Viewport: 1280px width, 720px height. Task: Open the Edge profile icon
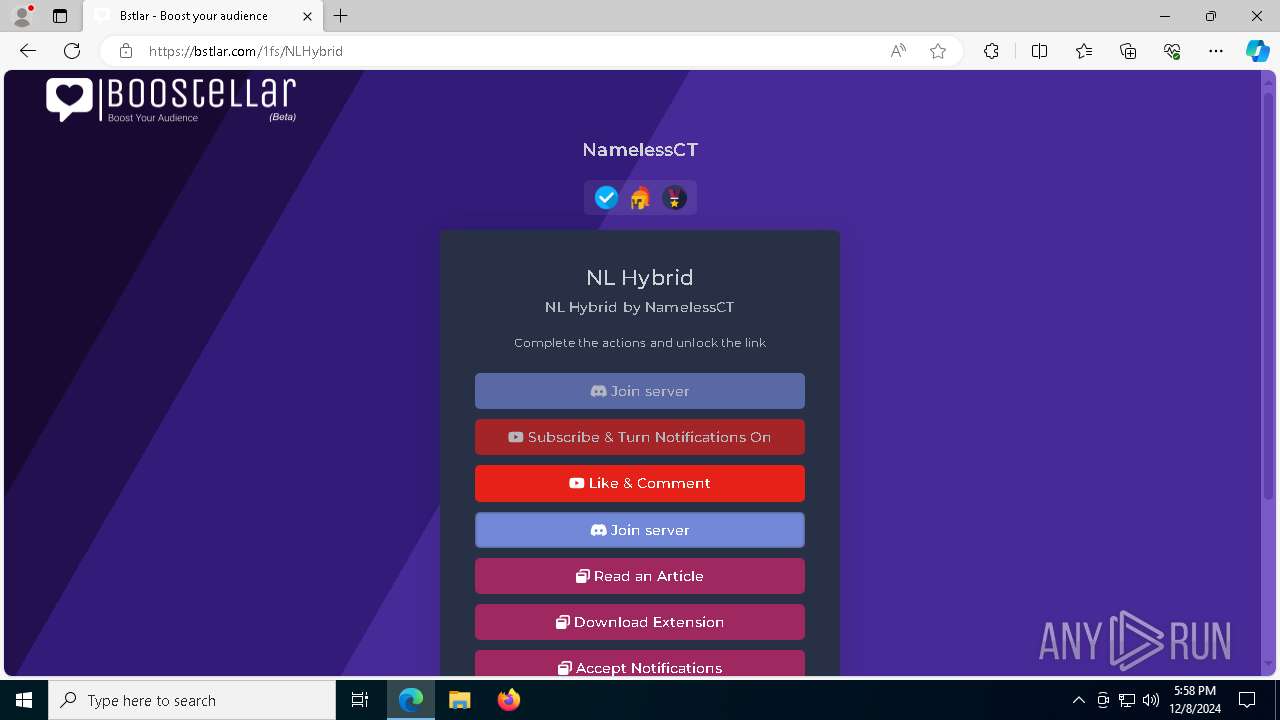point(21,16)
